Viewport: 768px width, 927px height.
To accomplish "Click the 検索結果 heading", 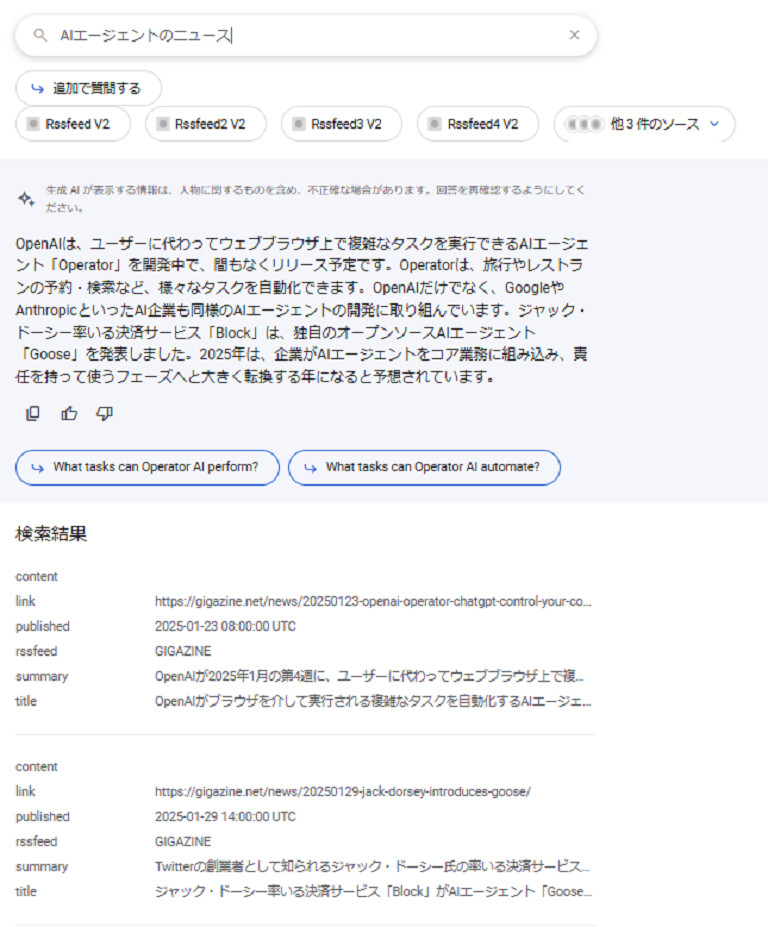I will [x=51, y=533].
